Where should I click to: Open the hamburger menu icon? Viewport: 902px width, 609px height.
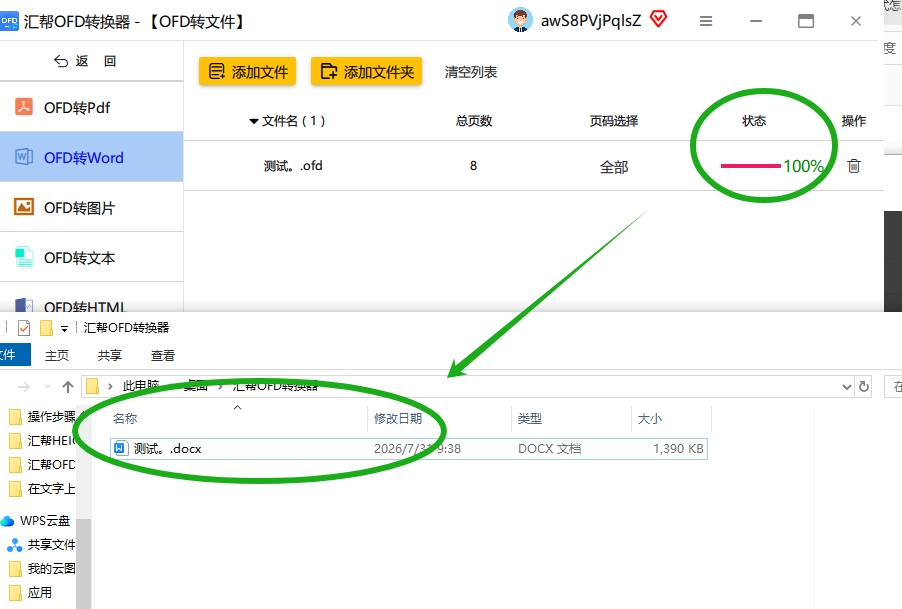(x=706, y=21)
